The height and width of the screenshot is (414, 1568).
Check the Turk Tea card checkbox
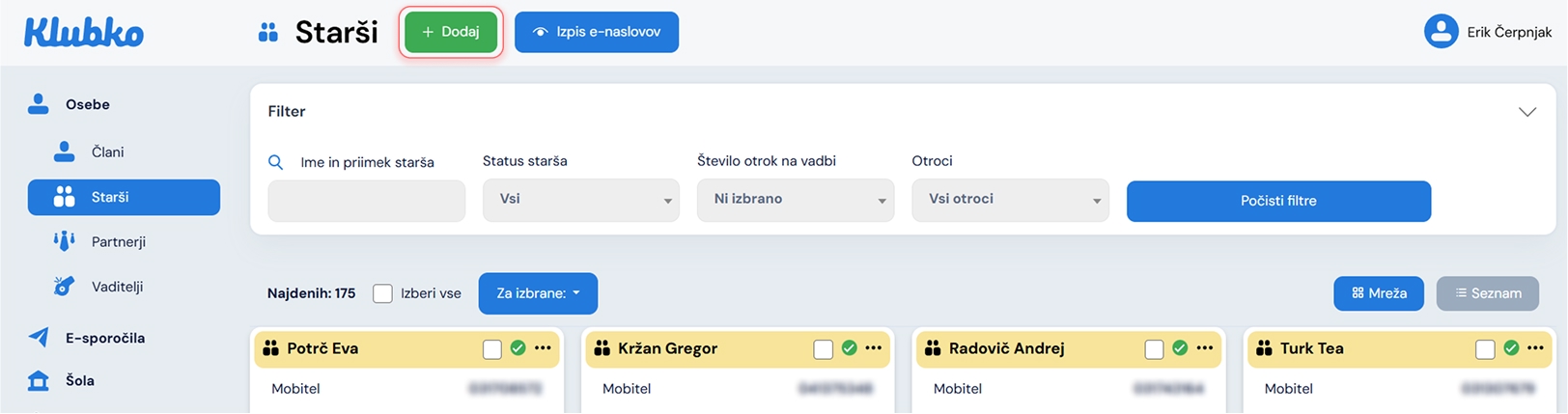point(1485,349)
